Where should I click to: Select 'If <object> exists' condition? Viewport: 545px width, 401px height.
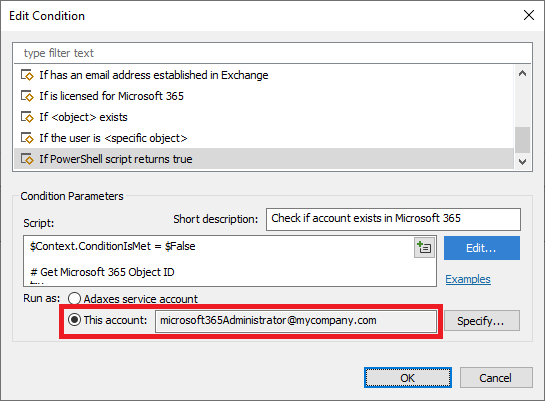pos(264,117)
